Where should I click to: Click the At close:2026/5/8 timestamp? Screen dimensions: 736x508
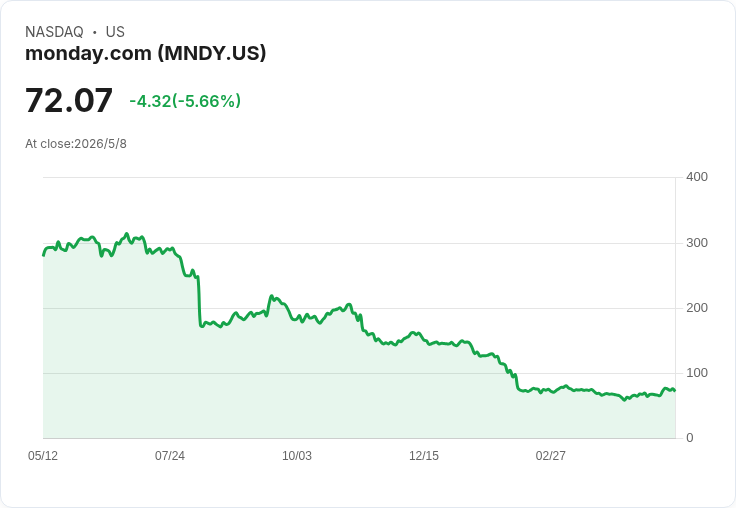76,144
